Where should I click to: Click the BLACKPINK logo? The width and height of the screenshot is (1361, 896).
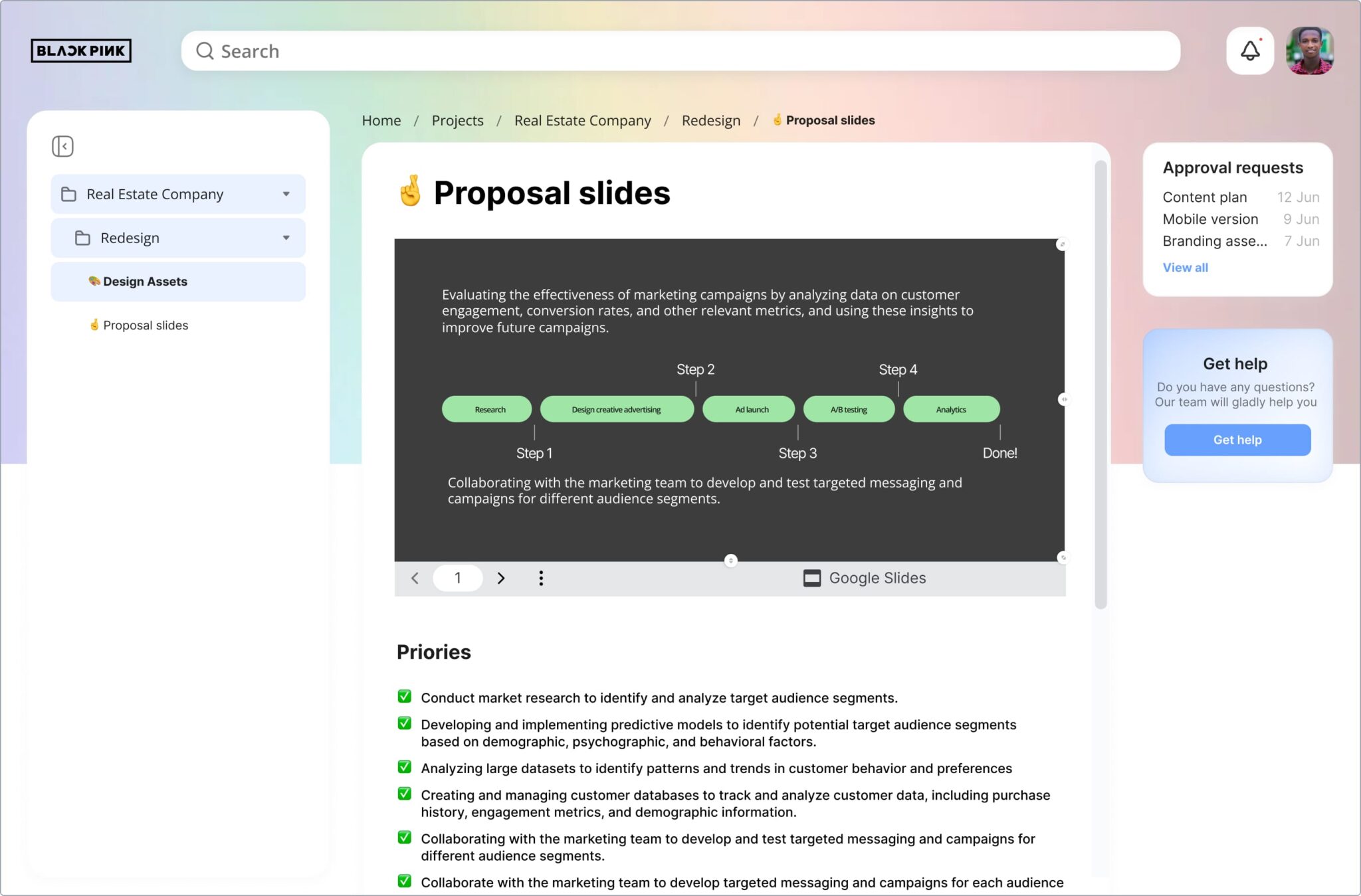coord(81,50)
